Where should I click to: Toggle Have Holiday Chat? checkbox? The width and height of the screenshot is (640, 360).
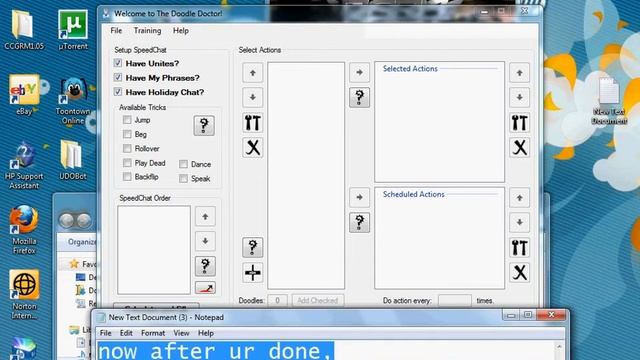[x=118, y=92]
